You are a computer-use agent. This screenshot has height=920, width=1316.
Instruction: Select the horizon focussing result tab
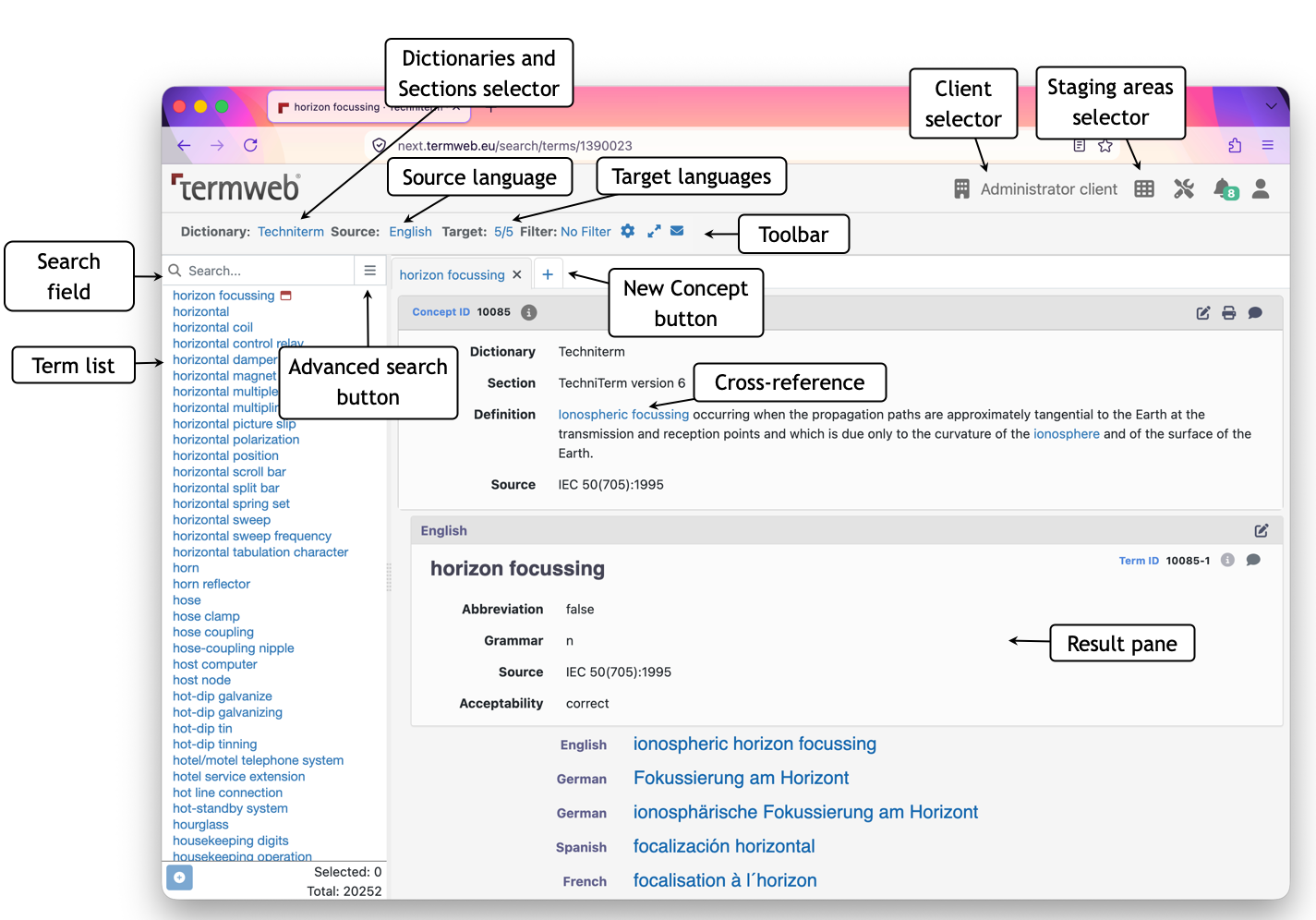tap(452, 274)
